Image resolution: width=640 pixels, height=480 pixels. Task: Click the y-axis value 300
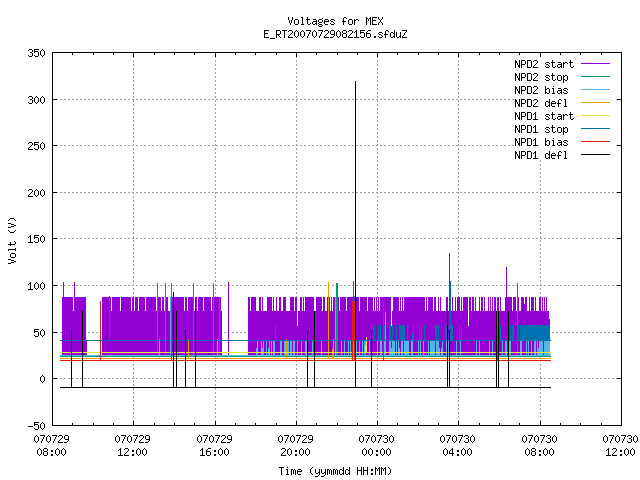(x=36, y=100)
